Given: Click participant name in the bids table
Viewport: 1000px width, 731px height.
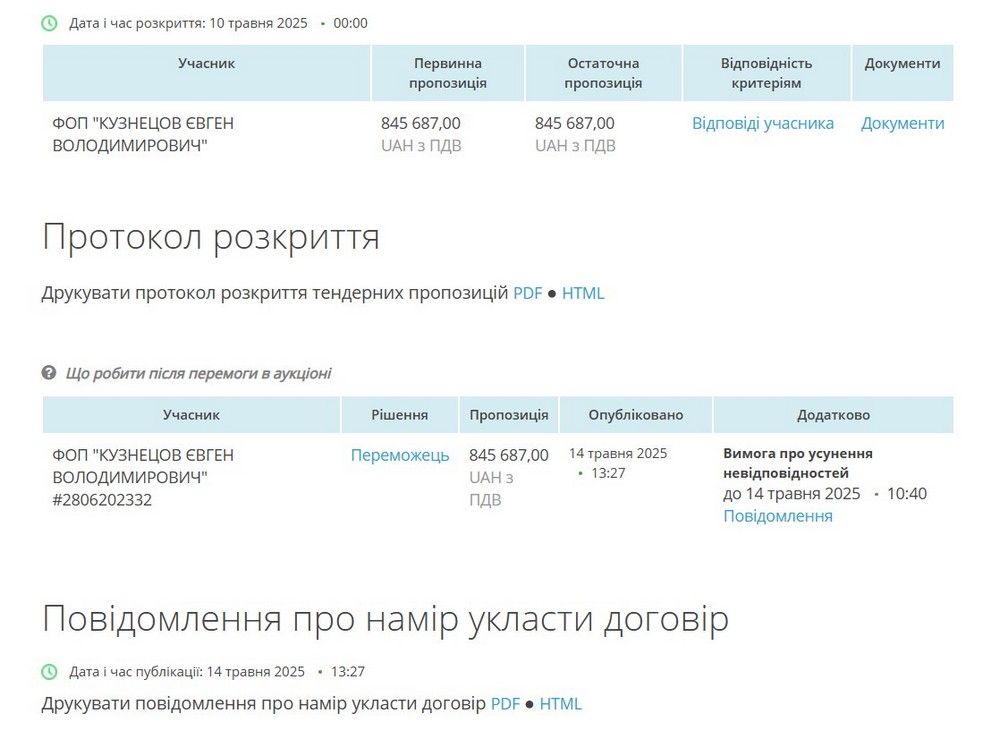Looking at the screenshot, I should 143,135.
